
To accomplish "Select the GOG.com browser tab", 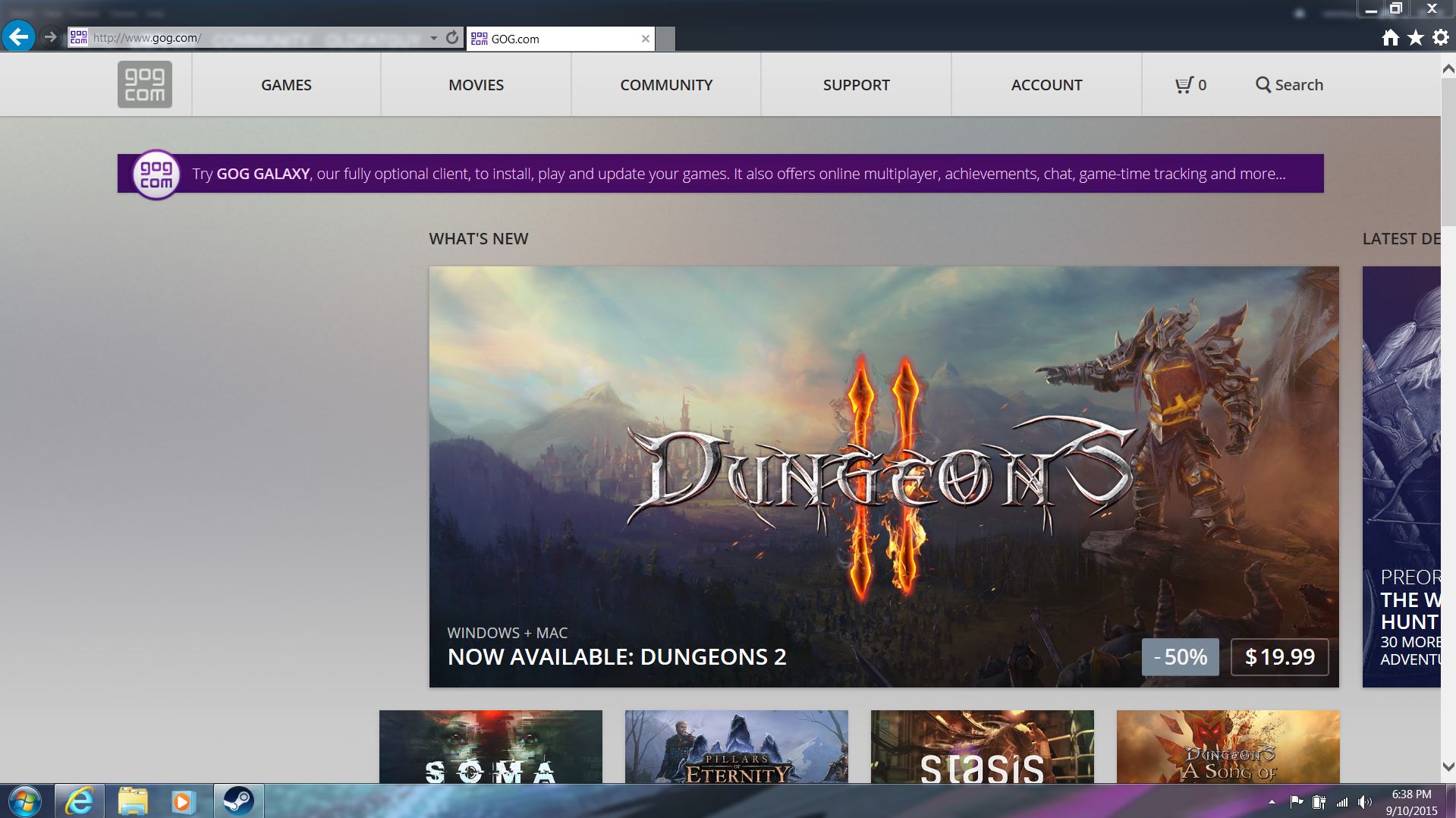I will [x=560, y=39].
